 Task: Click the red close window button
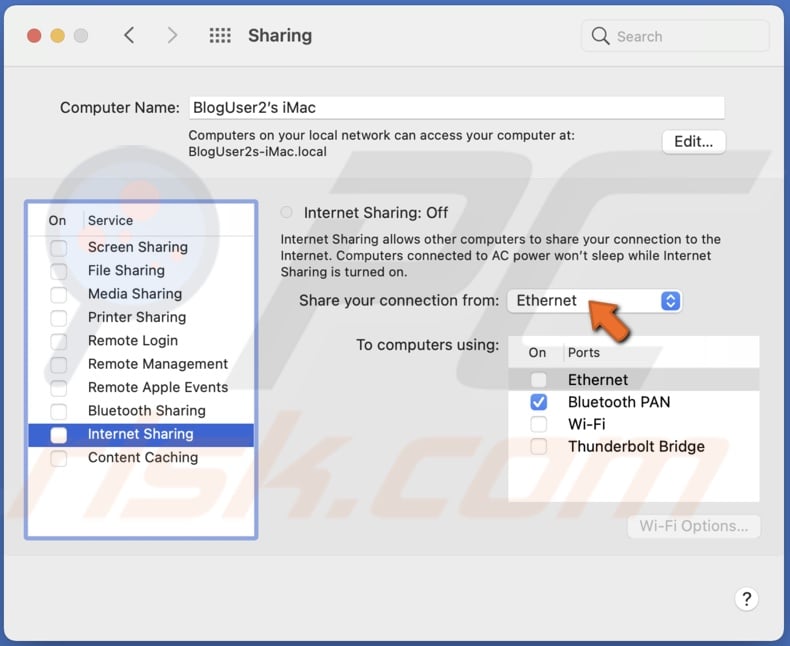click(34, 36)
